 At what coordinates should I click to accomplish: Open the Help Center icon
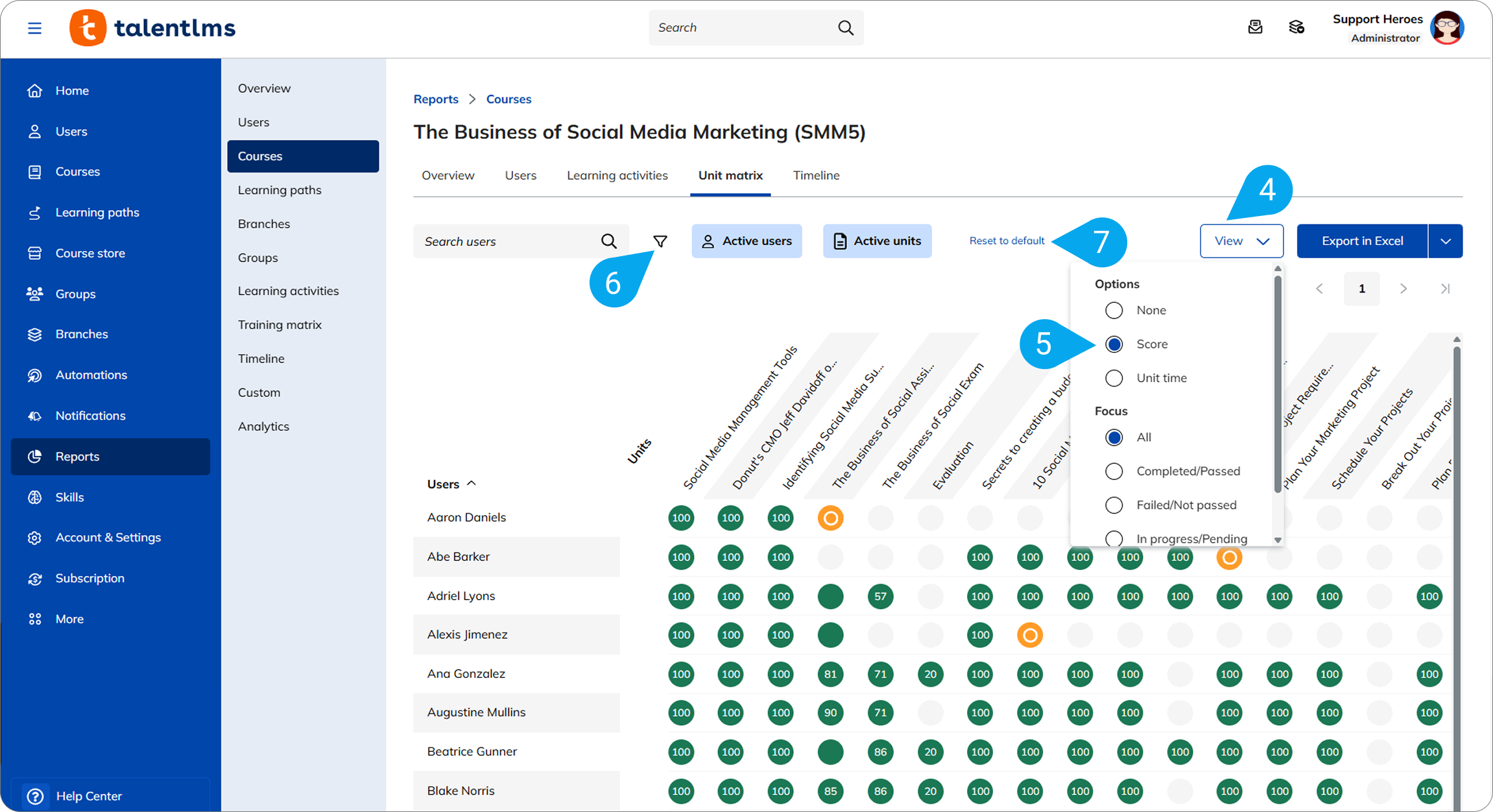tap(35, 796)
